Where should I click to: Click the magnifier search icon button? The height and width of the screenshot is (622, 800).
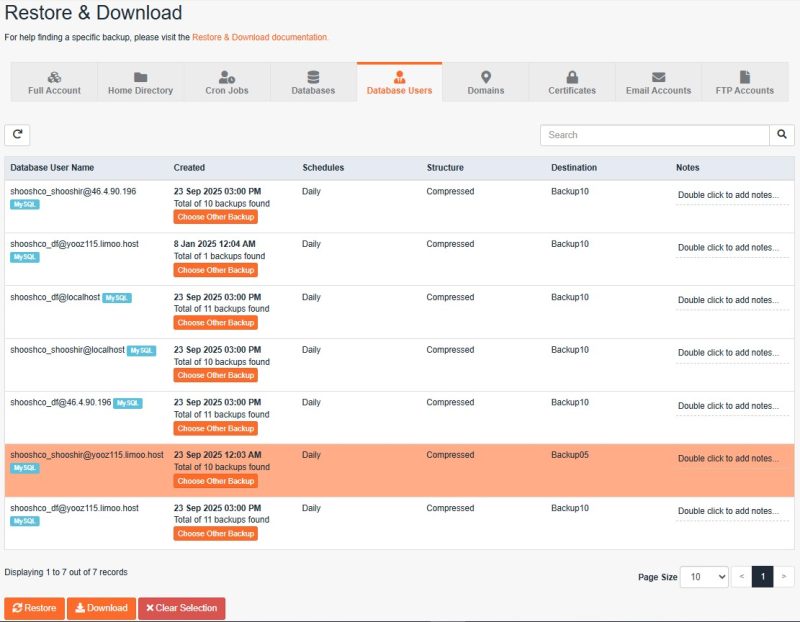click(x=782, y=135)
